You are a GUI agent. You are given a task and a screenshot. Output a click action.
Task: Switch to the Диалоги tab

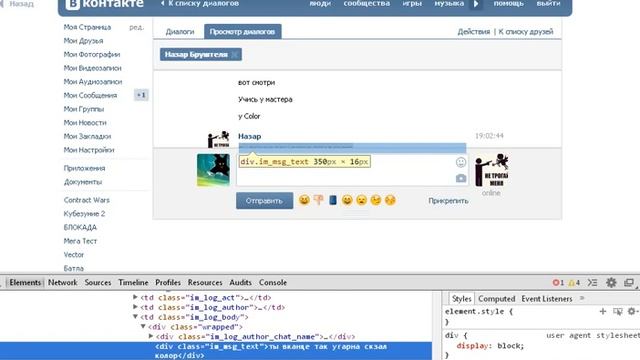(180, 32)
